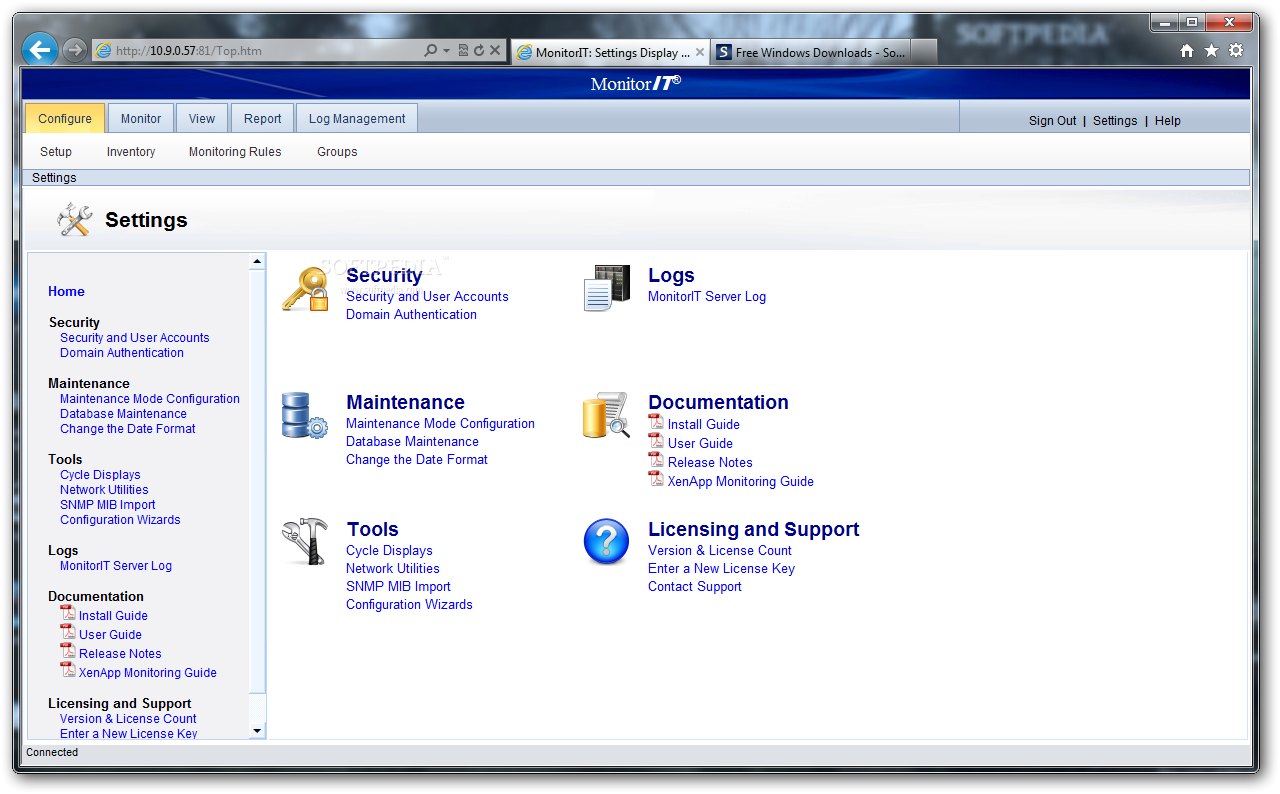Click sidebar scrollbar up arrow
1280x794 pixels.
click(x=257, y=262)
